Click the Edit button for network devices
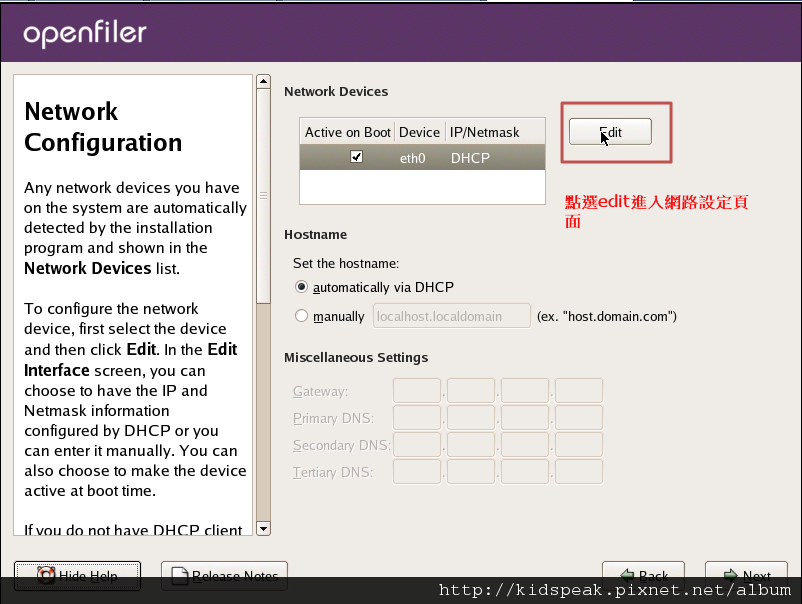Screen dimensions: 802x604 [x=610, y=132]
